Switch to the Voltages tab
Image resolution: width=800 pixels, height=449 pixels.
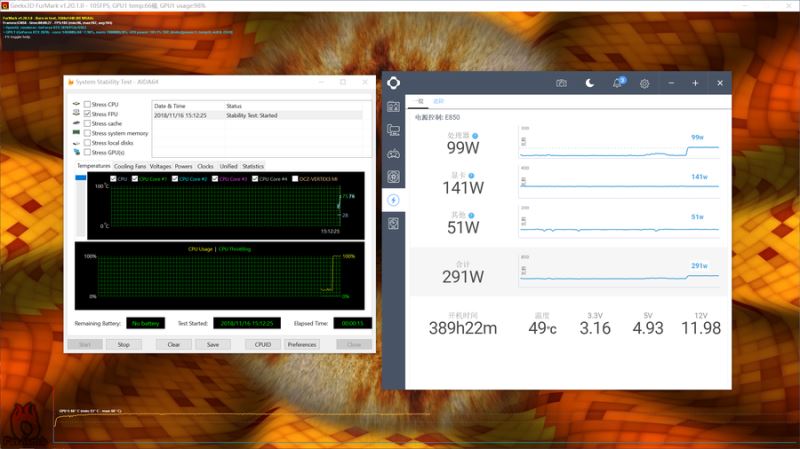coord(160,166)
